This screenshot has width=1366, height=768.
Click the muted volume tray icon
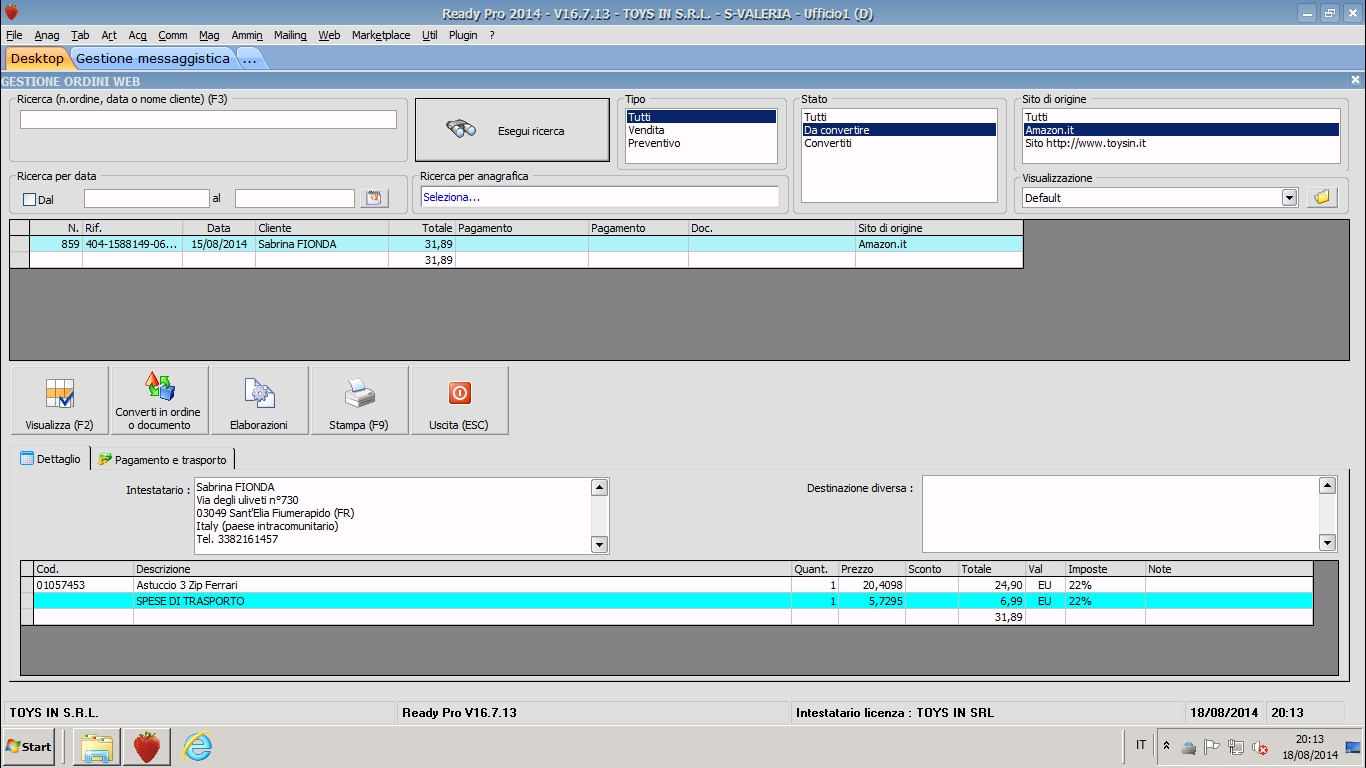pos(1259,747)
